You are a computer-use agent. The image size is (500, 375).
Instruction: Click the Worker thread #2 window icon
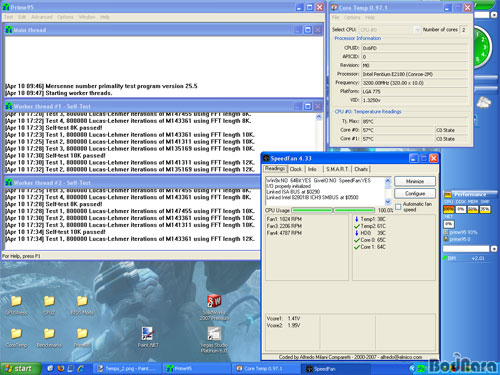pyautogui.click(x=9, y=183)
